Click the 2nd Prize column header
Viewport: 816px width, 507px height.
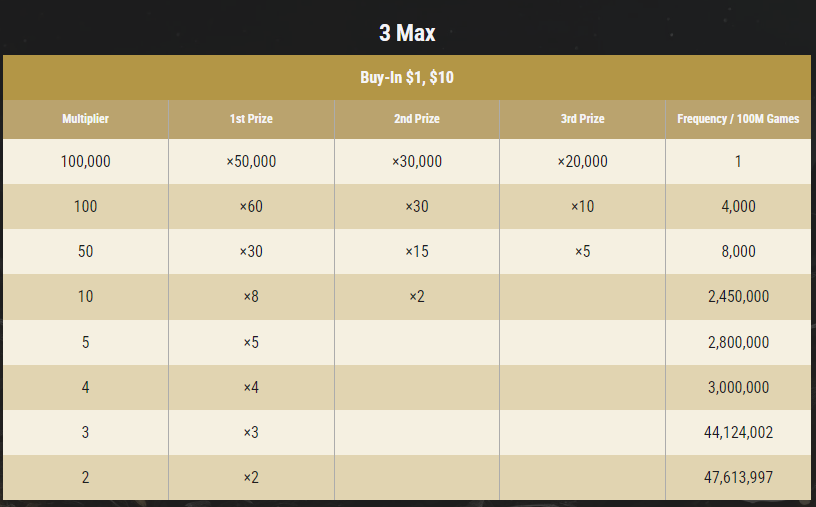tap(416, 119)
